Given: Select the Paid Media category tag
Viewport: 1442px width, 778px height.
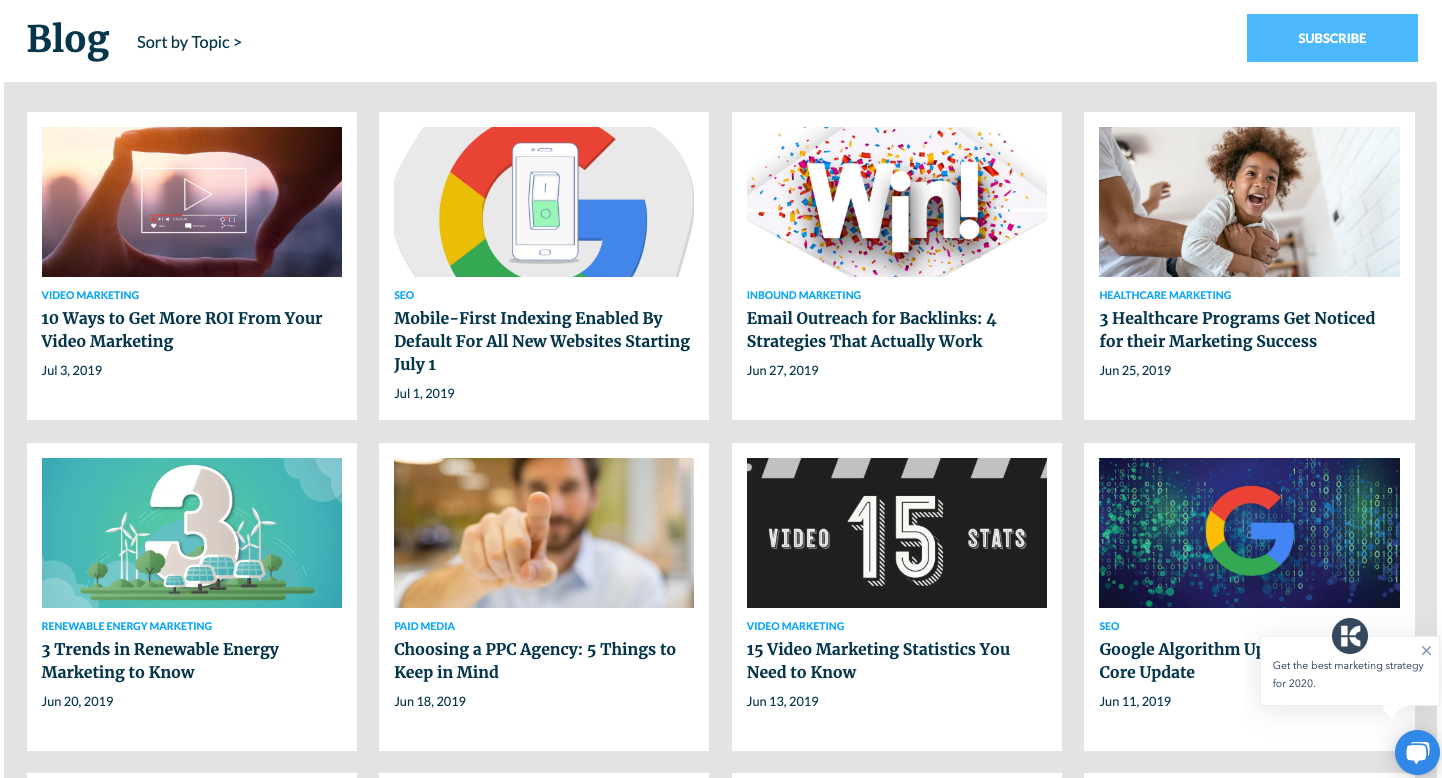Looking at the screenshot, I should coord(424,626).
